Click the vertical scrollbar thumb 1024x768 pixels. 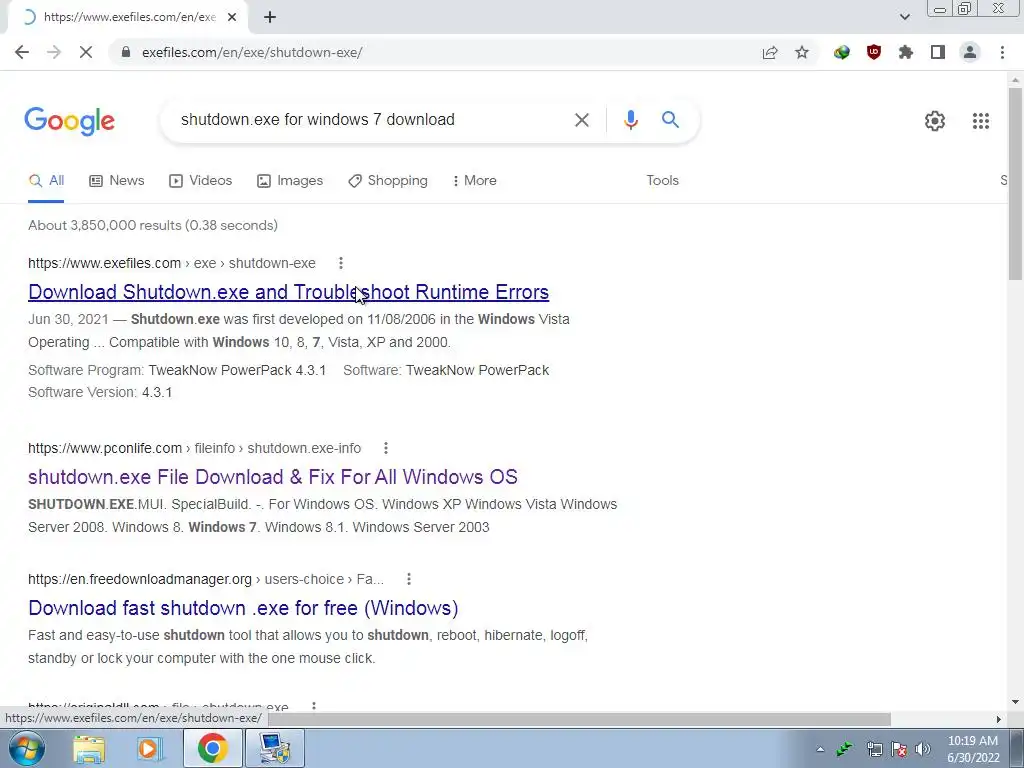(1015, 183)
